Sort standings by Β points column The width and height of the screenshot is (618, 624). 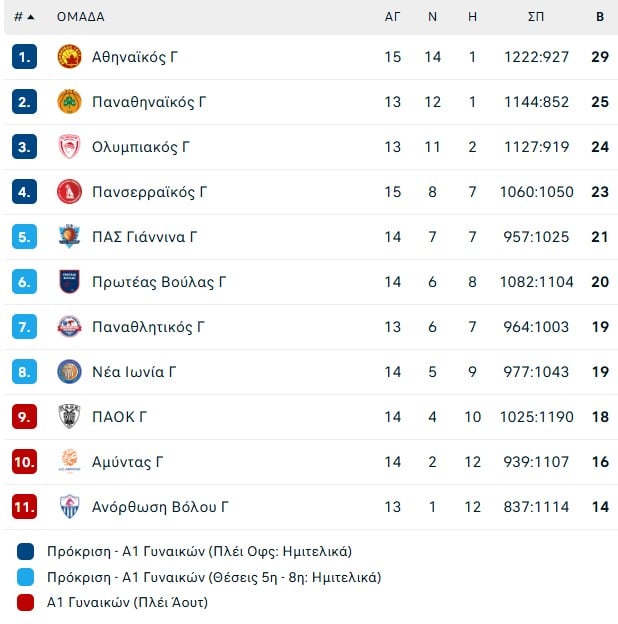[x=600, y=17]
